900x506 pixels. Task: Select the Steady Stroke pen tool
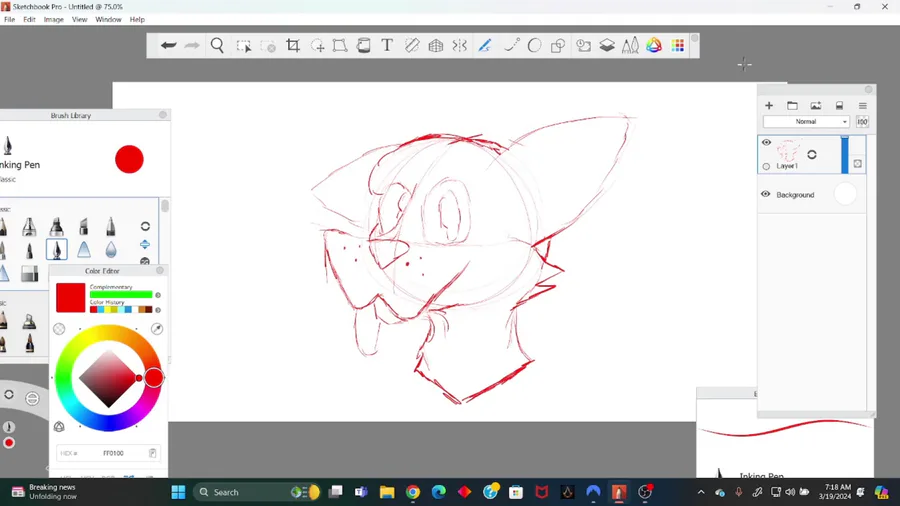pyautogui.click(x=484, y=45)
